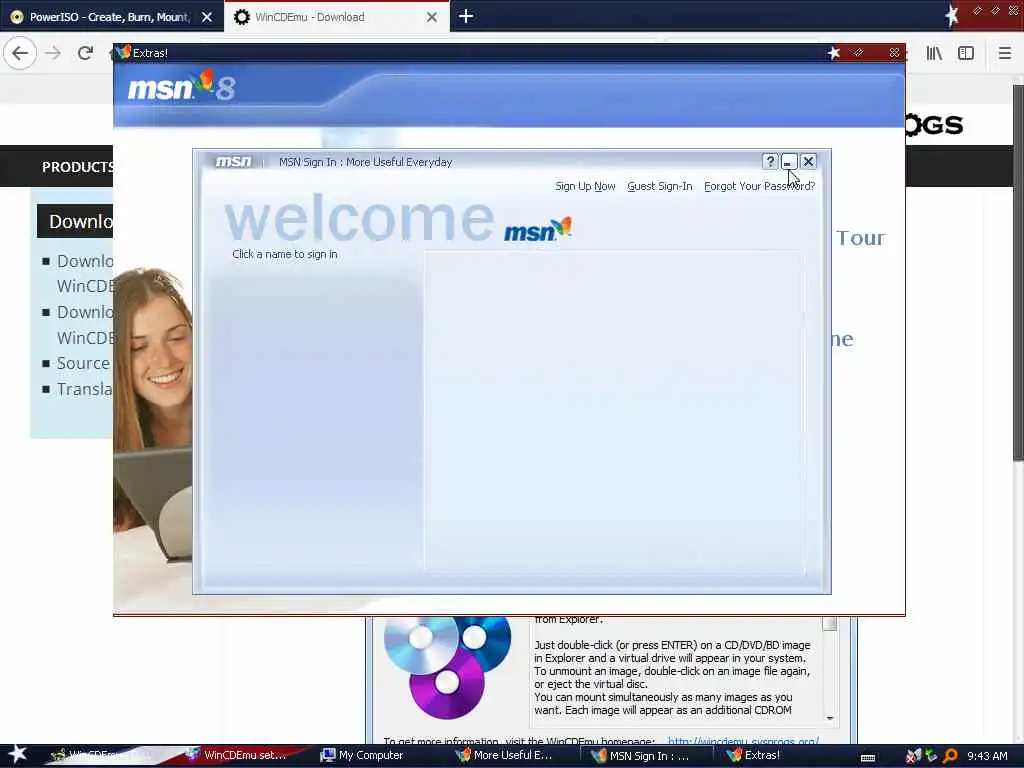This screenshot has height=768, width=1024.
Task: Click the Start star button on the taskbar
Action: [18, 754]
